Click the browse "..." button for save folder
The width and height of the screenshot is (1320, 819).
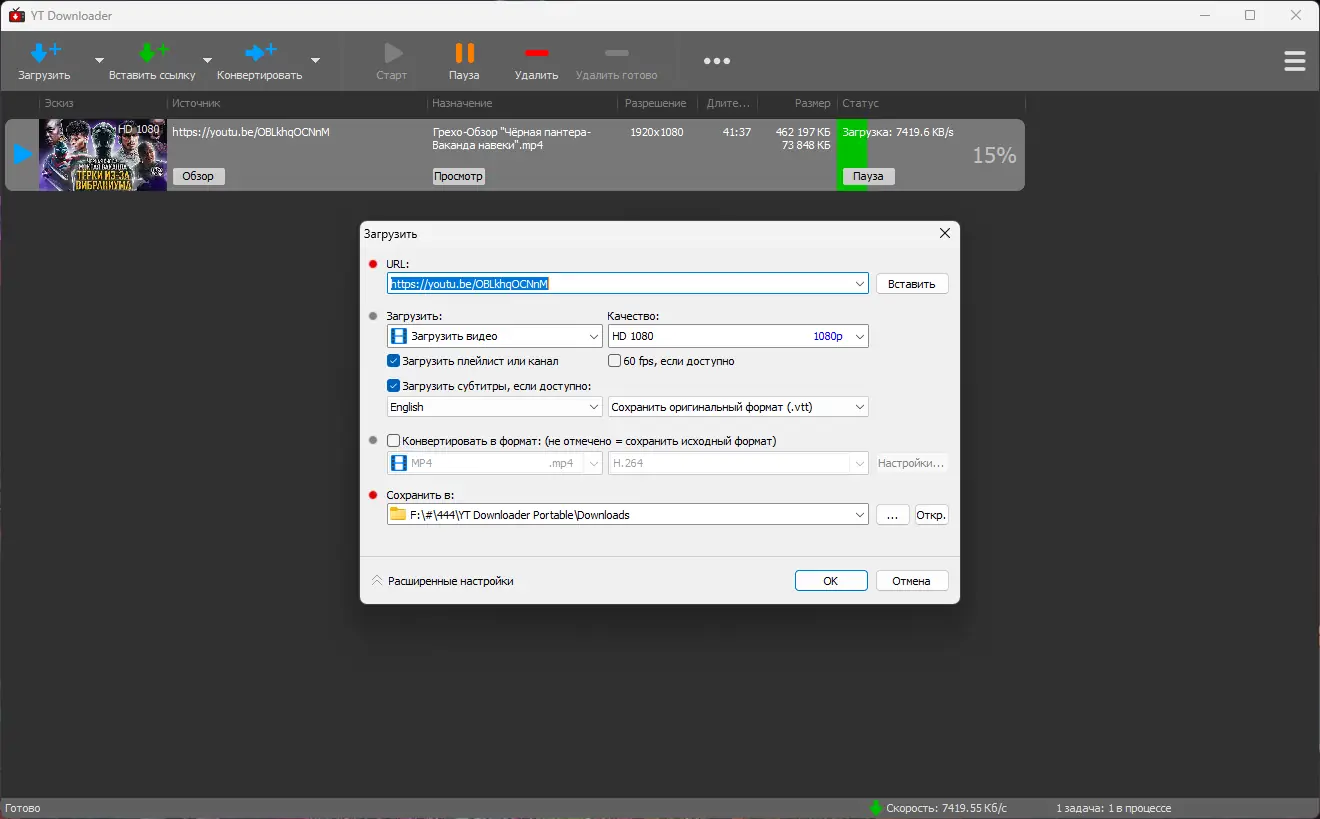coord(893,515)
